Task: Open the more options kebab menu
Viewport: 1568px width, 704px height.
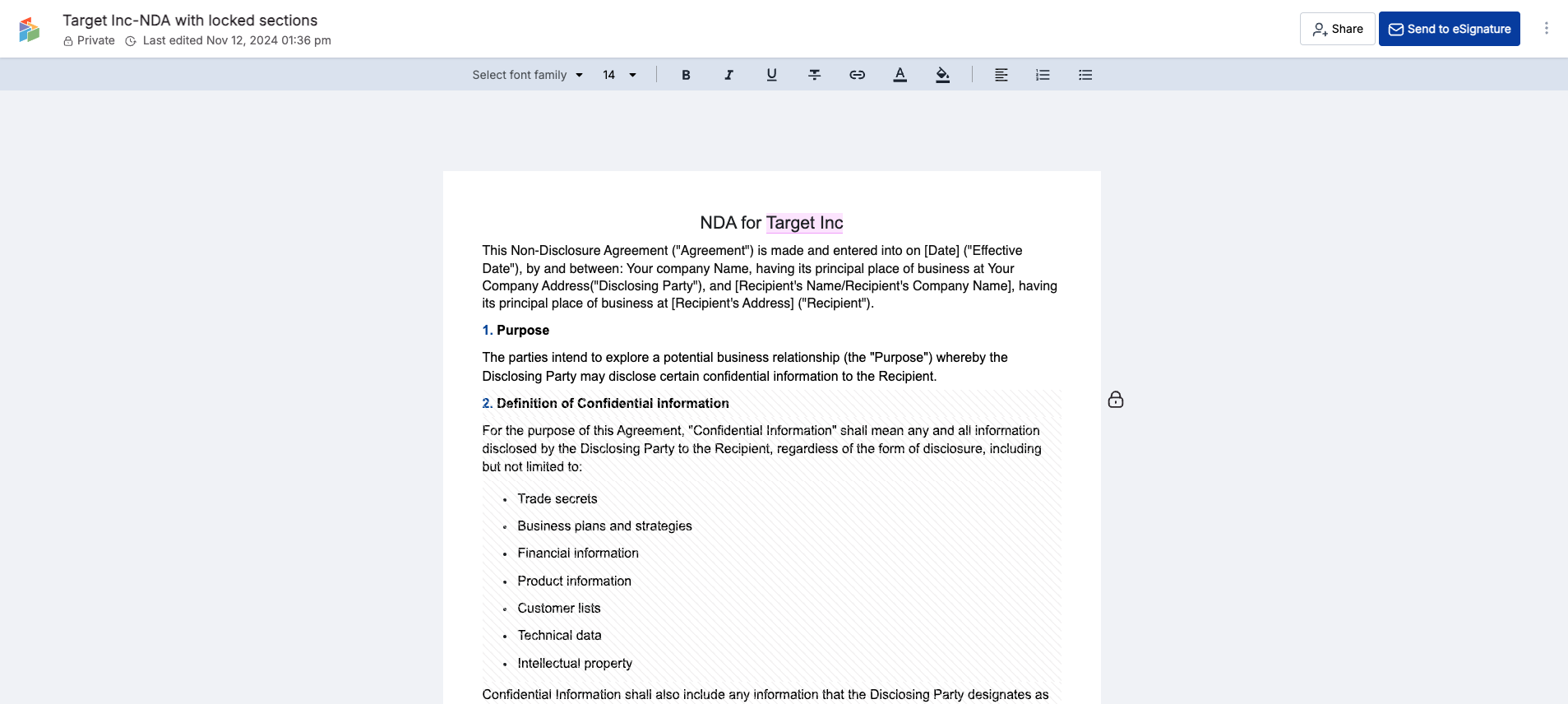Action: click(1547, 29)
